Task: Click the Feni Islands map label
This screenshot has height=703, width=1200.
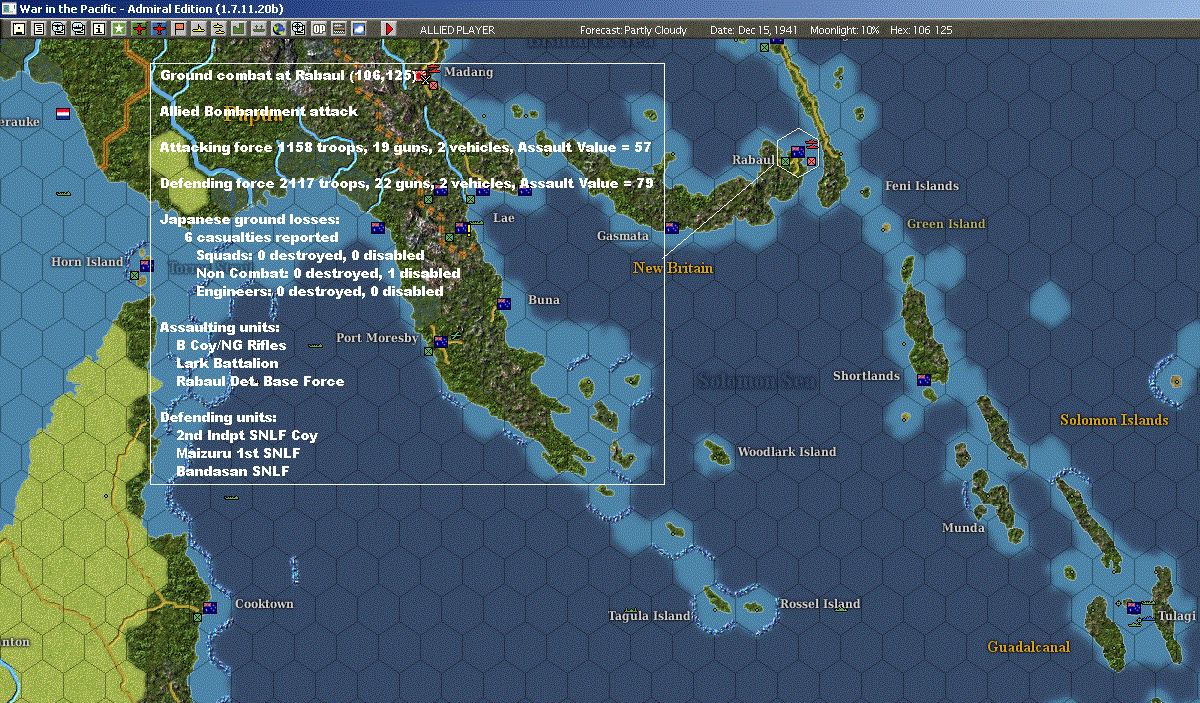Action: (921, 186)
